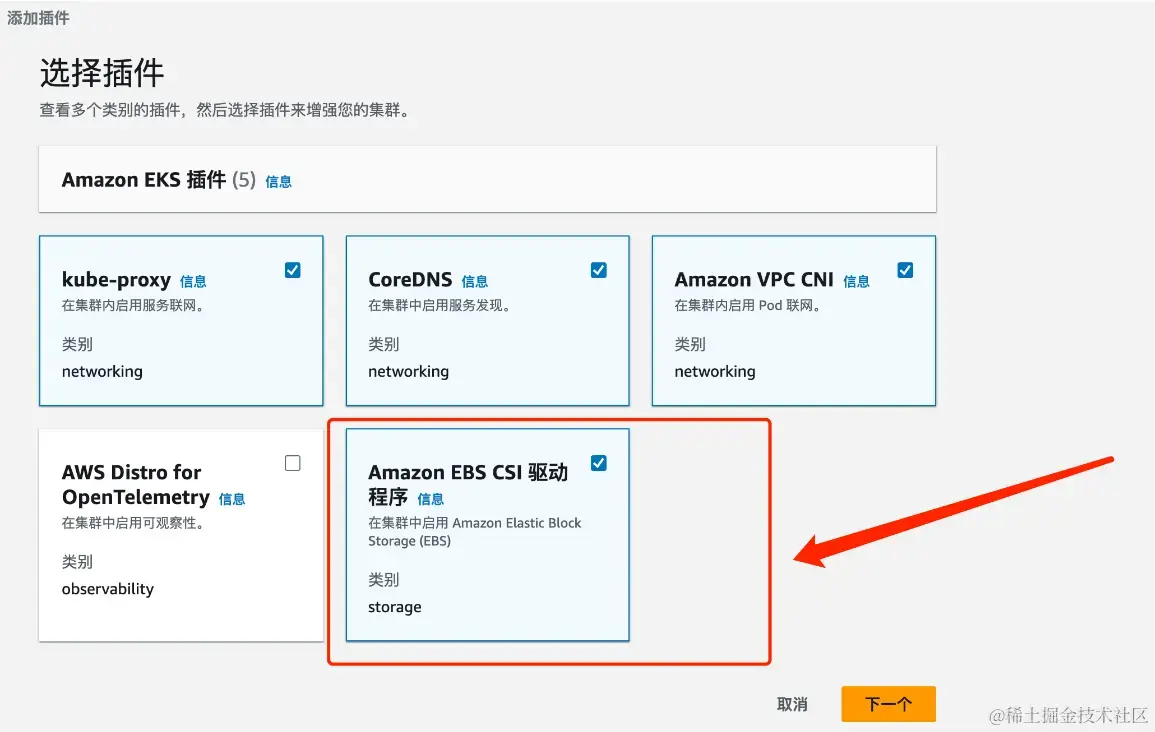This screenshot has height=732, width=1155.
Task: Open the 信息 link beside EBS CSI 驱动程序
Action: [430, 499]
